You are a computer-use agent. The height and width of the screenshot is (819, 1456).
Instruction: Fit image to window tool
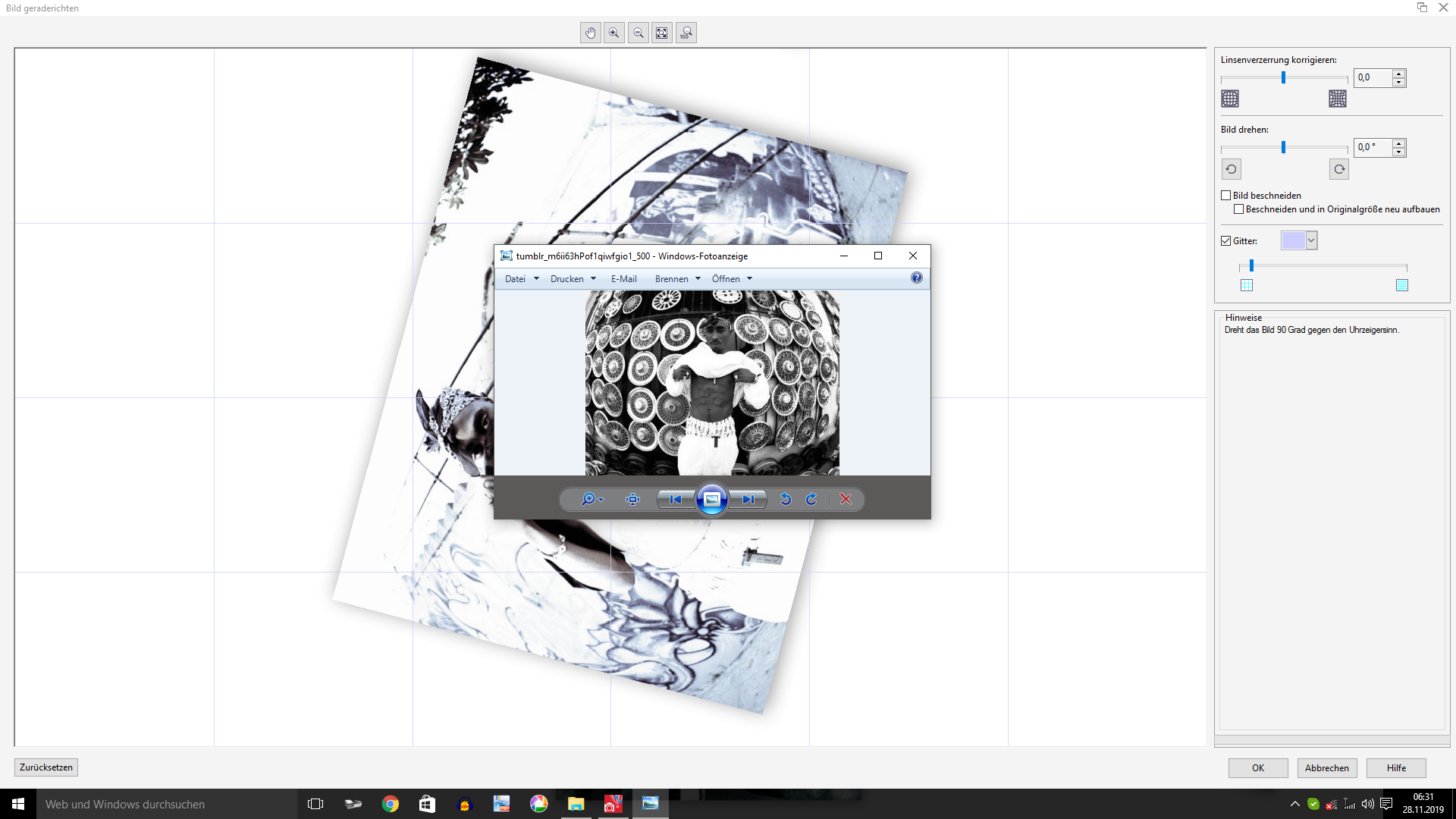click(x=662, y=33)
